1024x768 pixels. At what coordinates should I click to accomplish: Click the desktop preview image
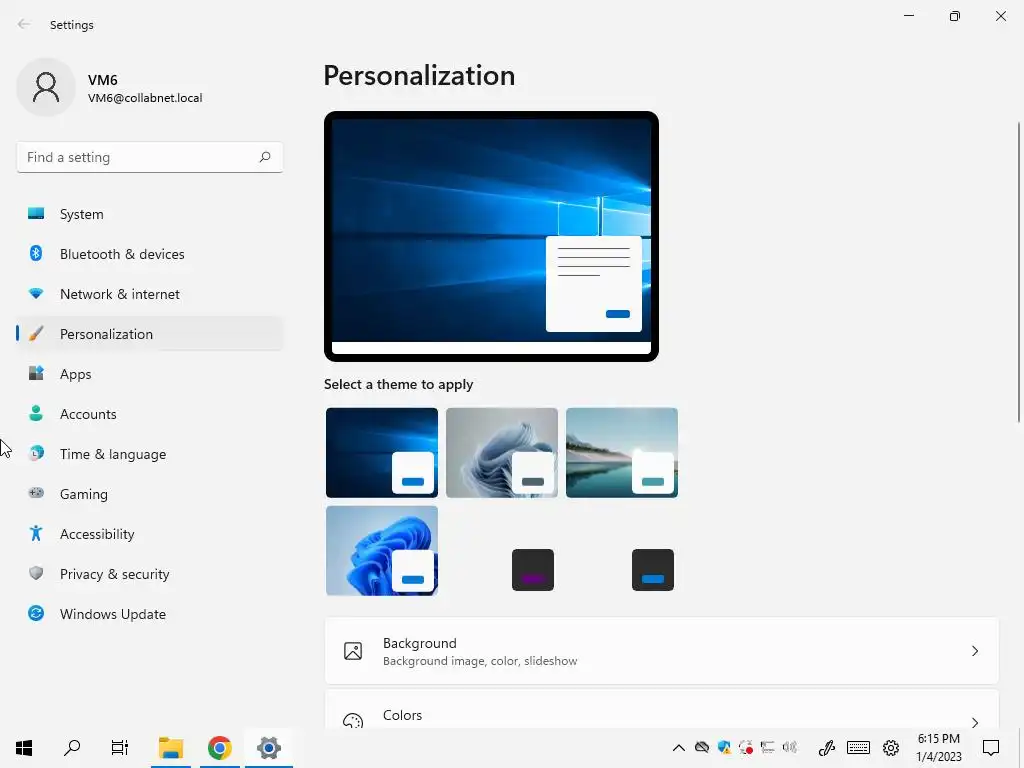tap(491, 236)
